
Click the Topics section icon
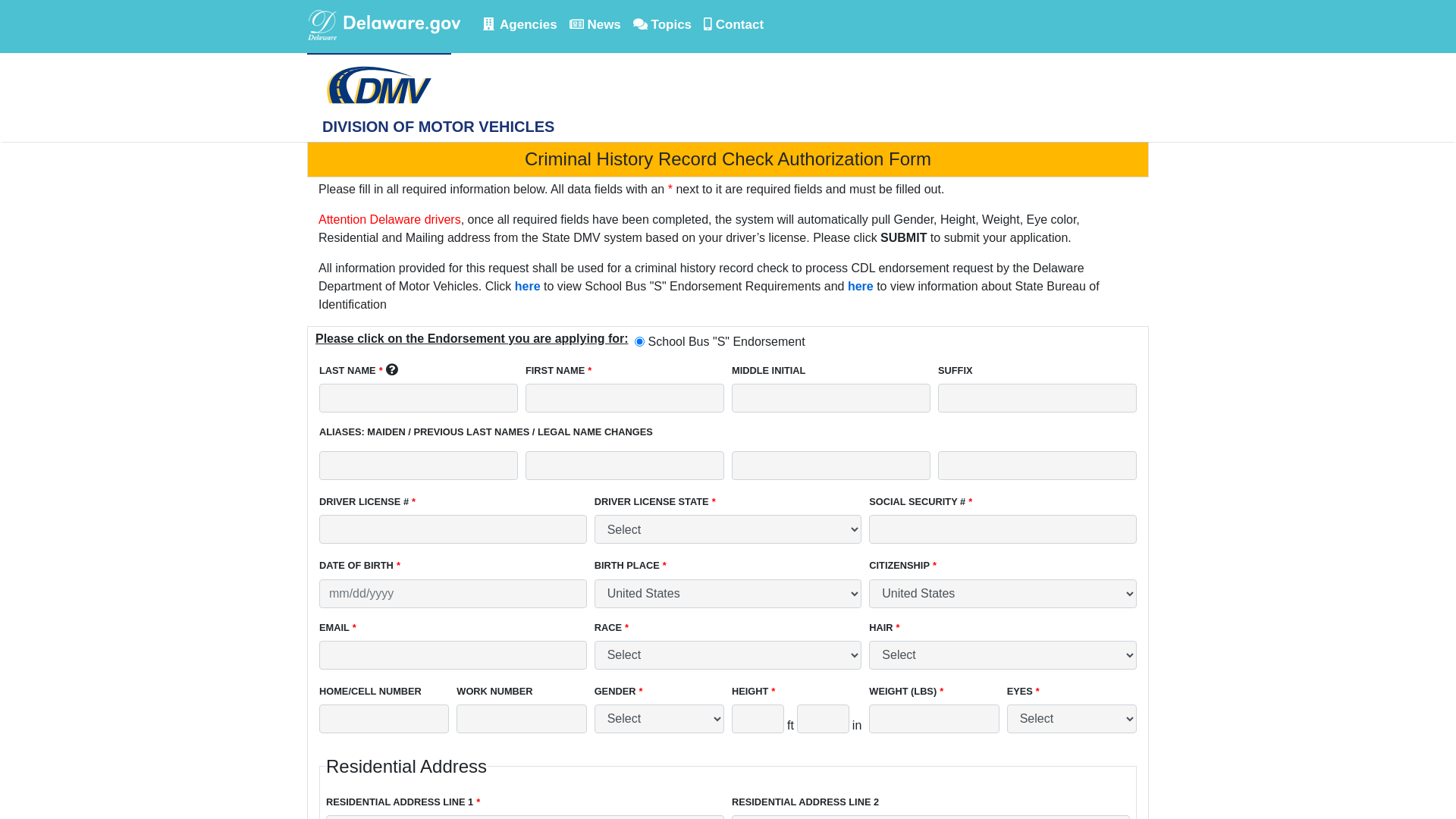pyautogui.click(x=639, y=24)
